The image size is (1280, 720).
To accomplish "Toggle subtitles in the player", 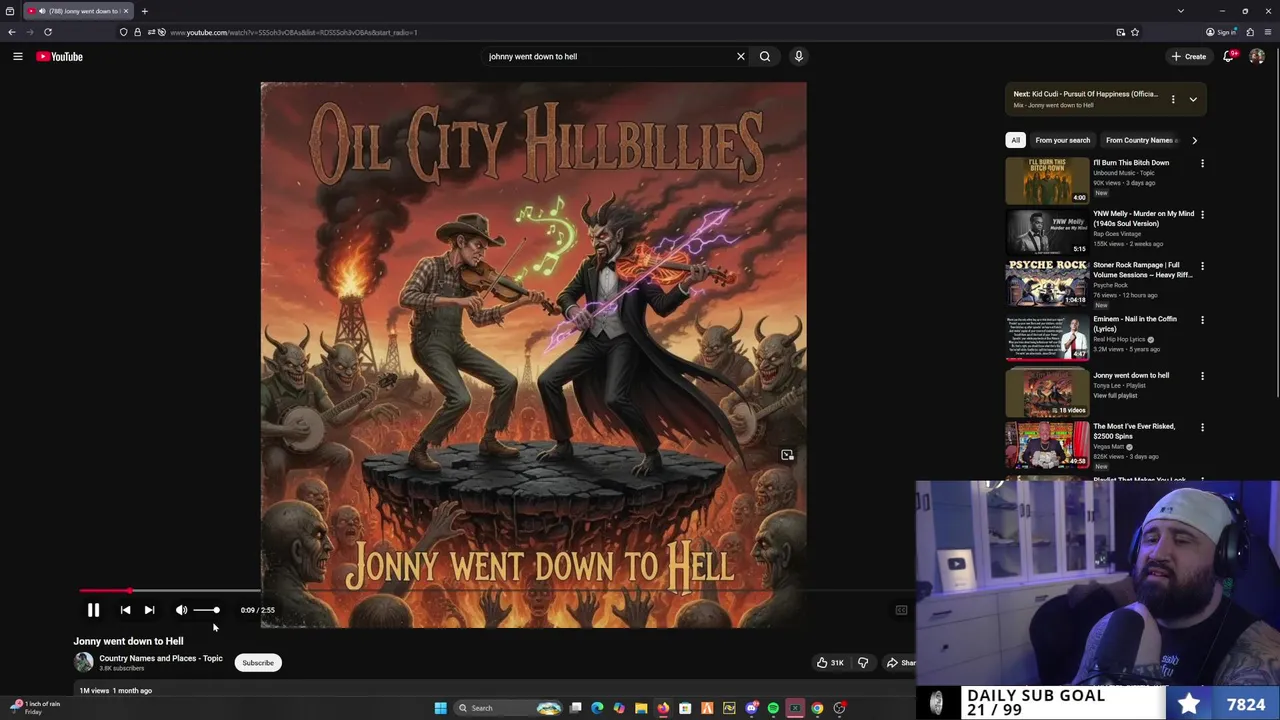I will [901, 610].
